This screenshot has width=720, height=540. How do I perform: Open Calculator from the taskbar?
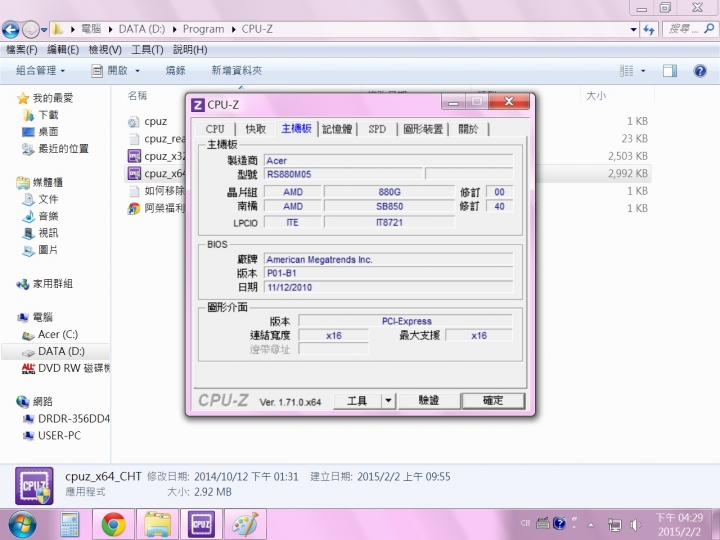pyautogui.click(x=69, y=524)
